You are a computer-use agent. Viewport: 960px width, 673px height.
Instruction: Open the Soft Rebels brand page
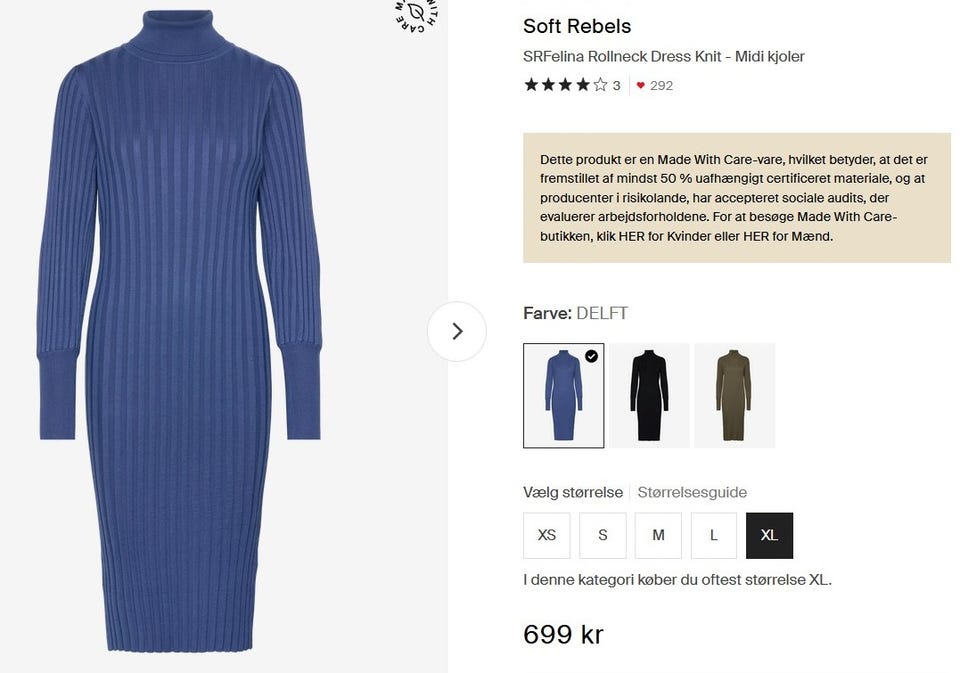(577, 26)
